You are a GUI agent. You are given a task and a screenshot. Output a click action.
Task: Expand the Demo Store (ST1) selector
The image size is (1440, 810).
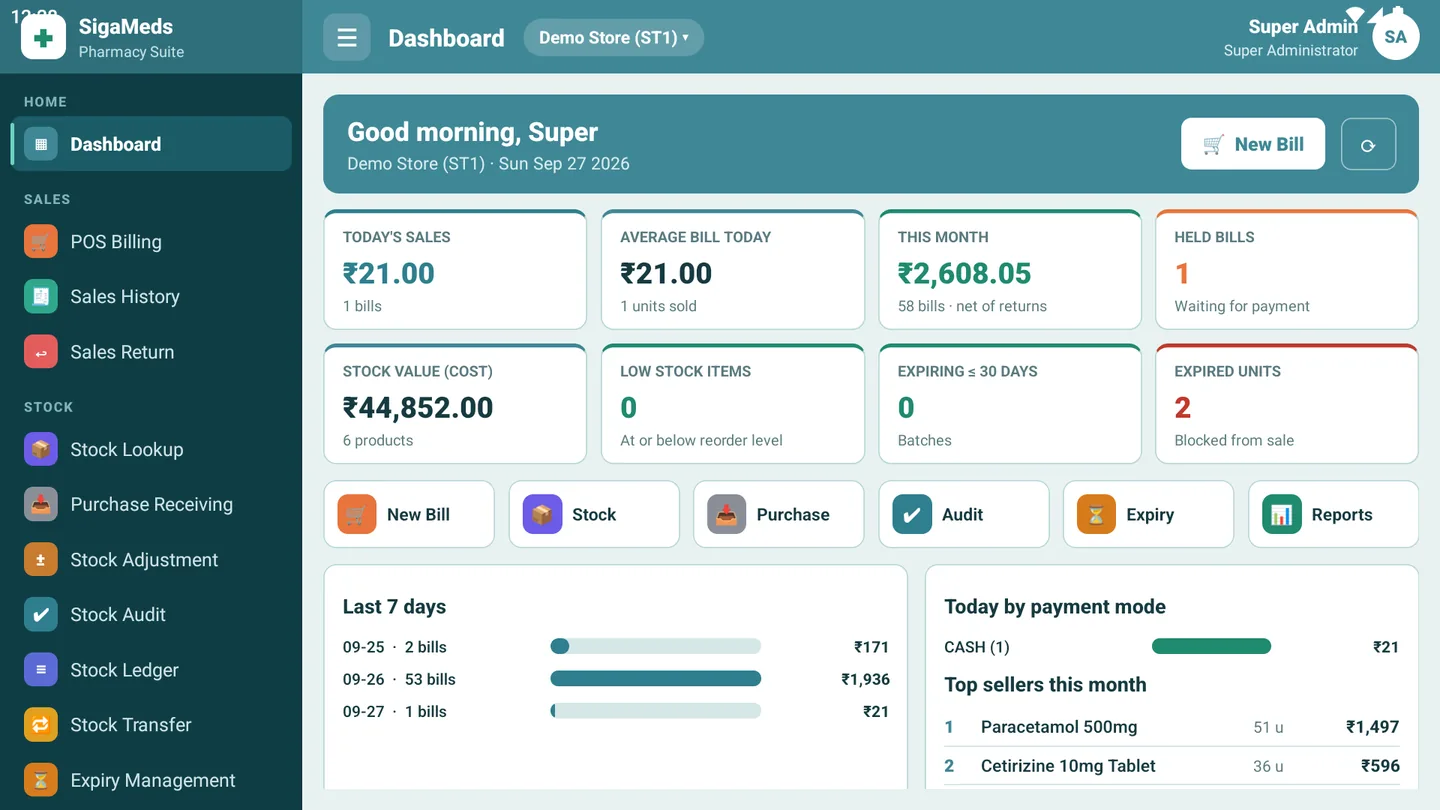click(614, 38)
